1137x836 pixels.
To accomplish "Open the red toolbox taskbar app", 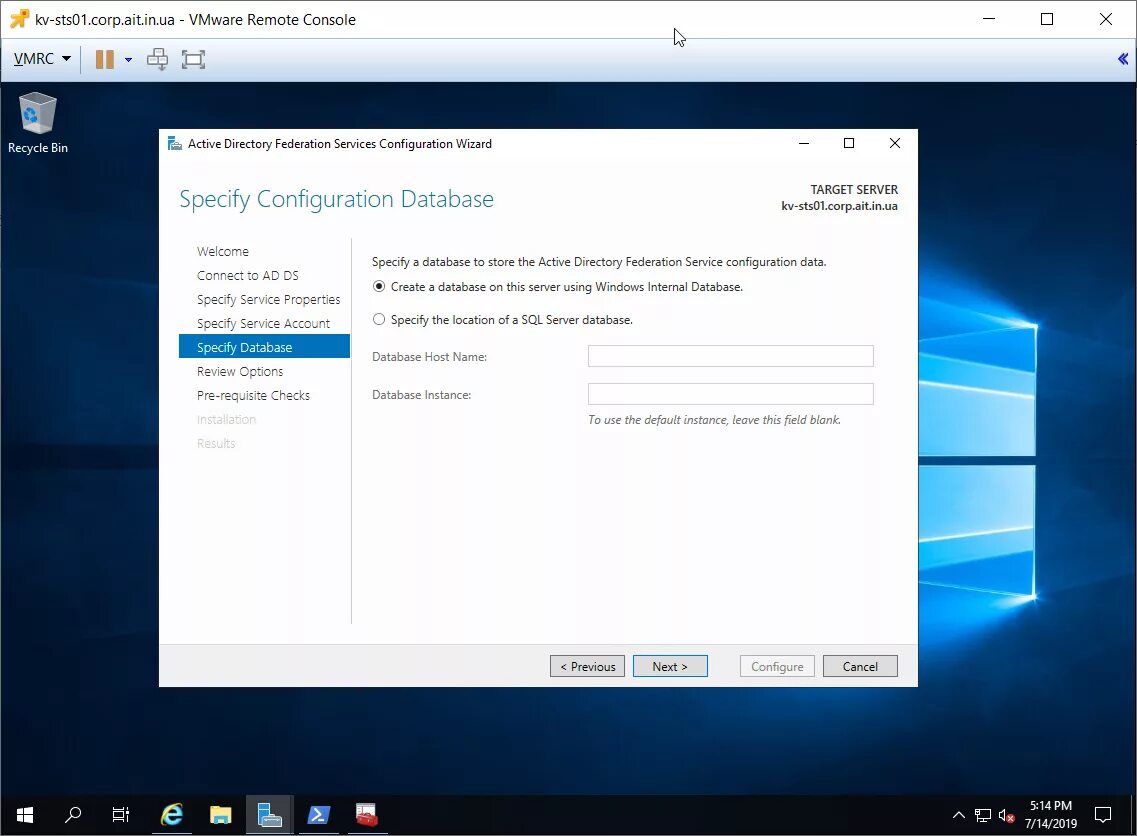I will click(x=367, y=815).
